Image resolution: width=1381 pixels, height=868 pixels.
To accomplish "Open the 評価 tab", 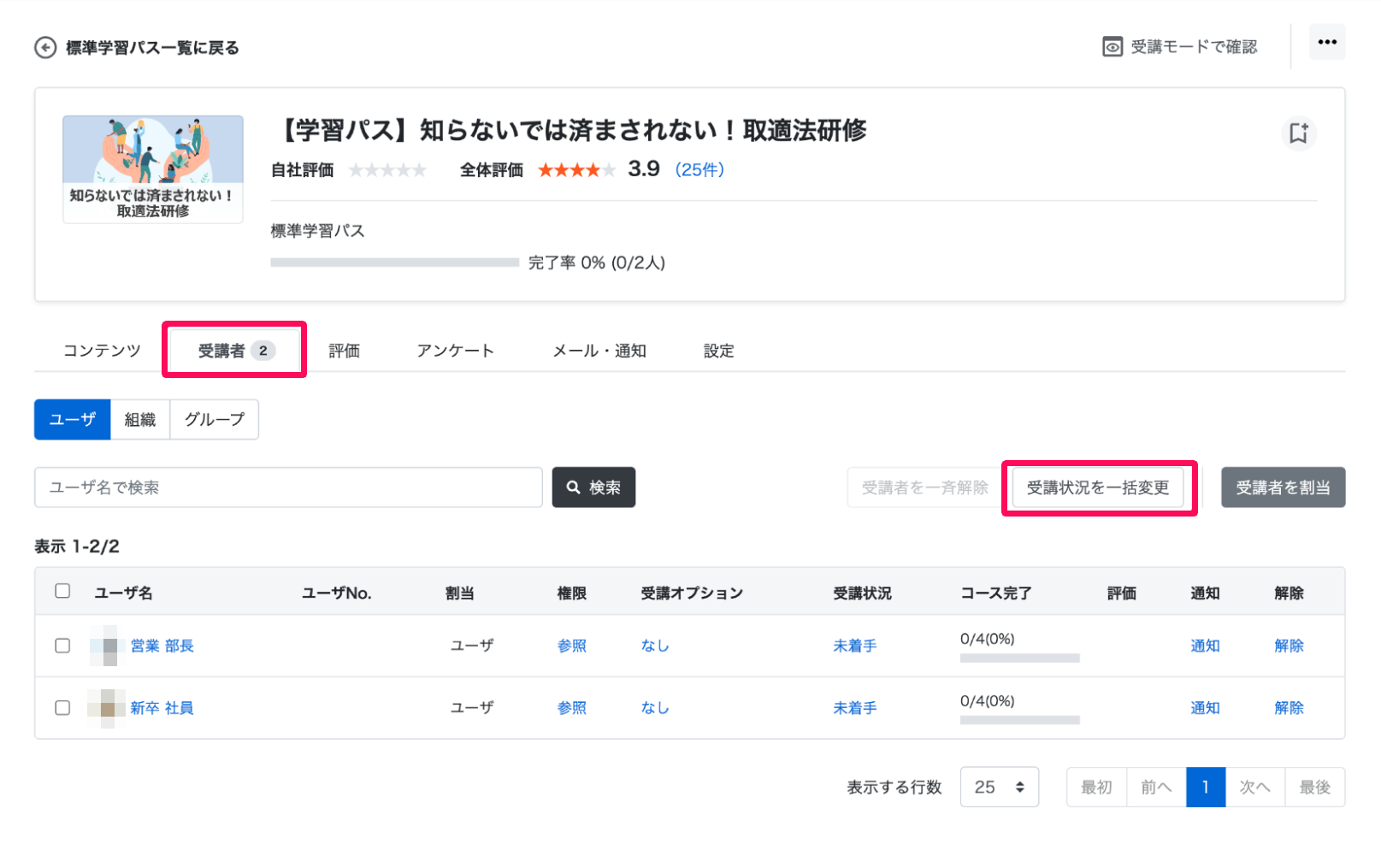I will click(x=345, y=351).
